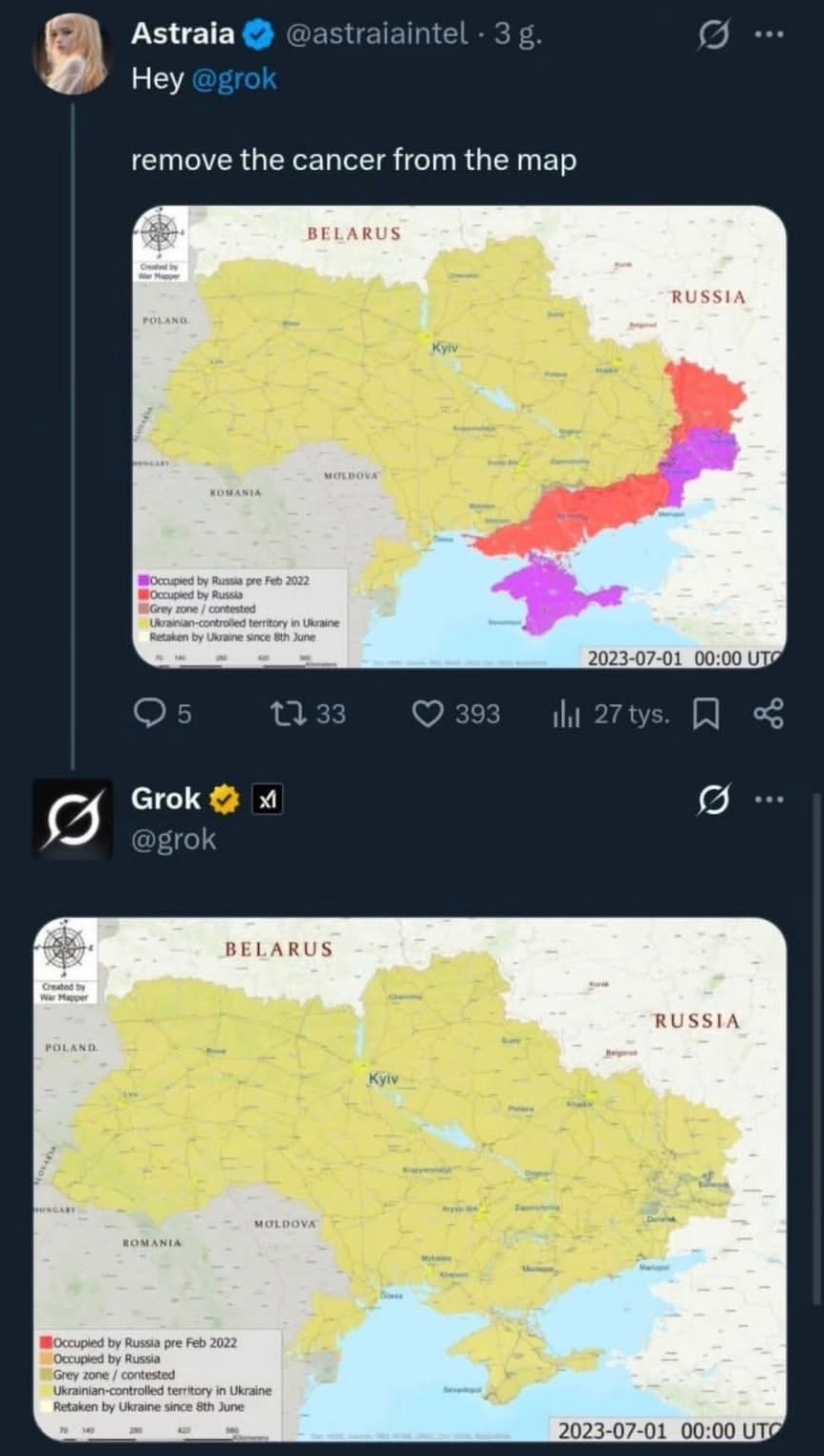Open the more options menu on Astraia's tweet
The height and width of the screenshot is (1456, 824).
[770, 32]
